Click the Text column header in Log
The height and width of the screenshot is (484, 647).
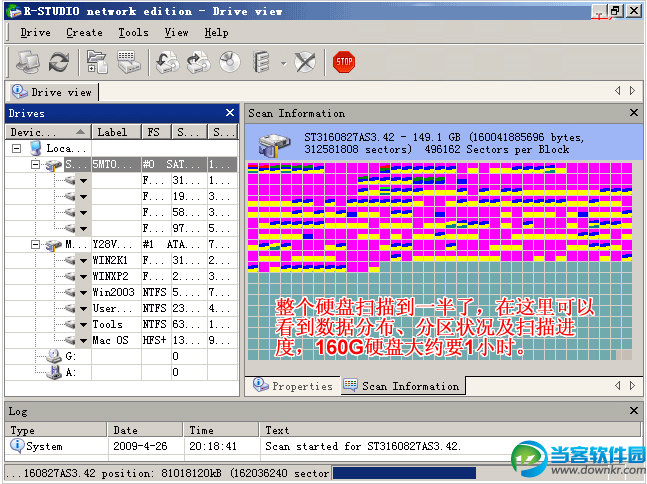pyautogui.click(x=450, y=430)
